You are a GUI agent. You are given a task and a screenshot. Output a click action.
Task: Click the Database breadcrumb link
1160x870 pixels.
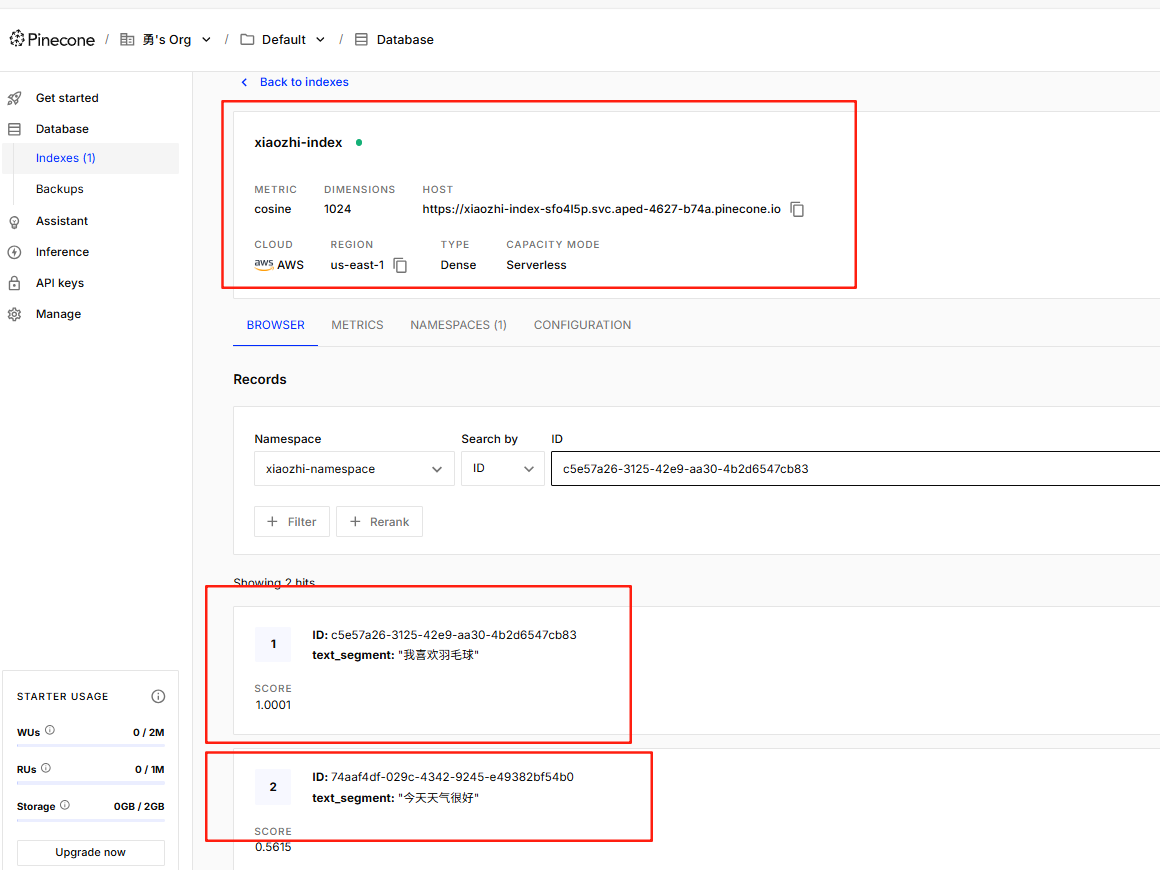click(x=405, y=39)
